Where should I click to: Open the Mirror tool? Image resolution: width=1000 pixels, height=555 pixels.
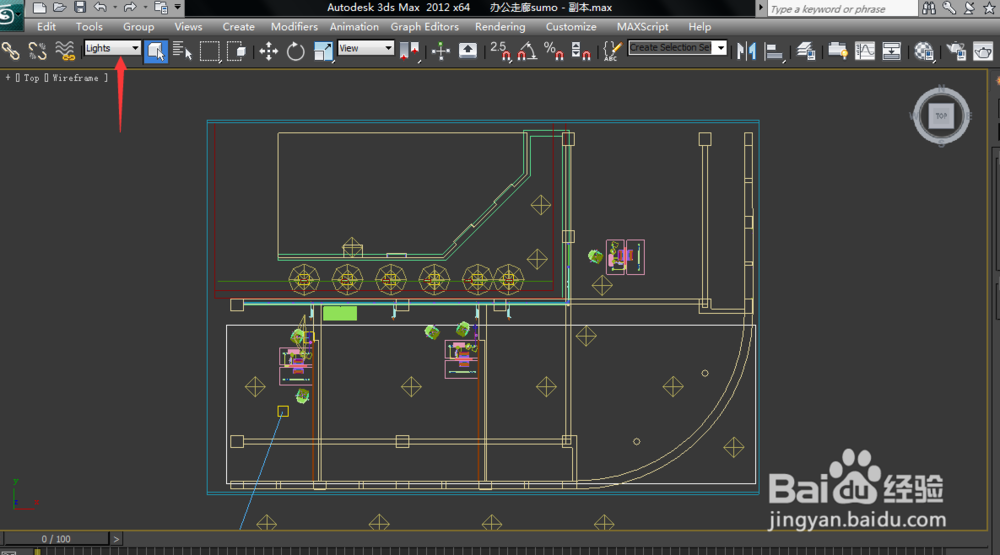(x=745, y=50)
